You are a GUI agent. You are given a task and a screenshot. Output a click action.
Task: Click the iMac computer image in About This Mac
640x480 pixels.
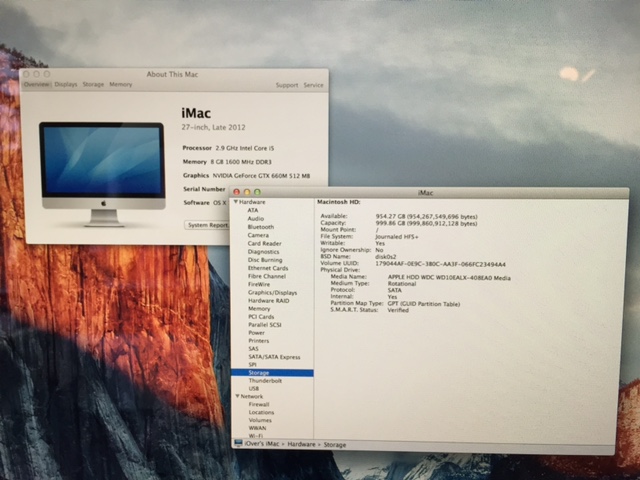tap(102, 173)
